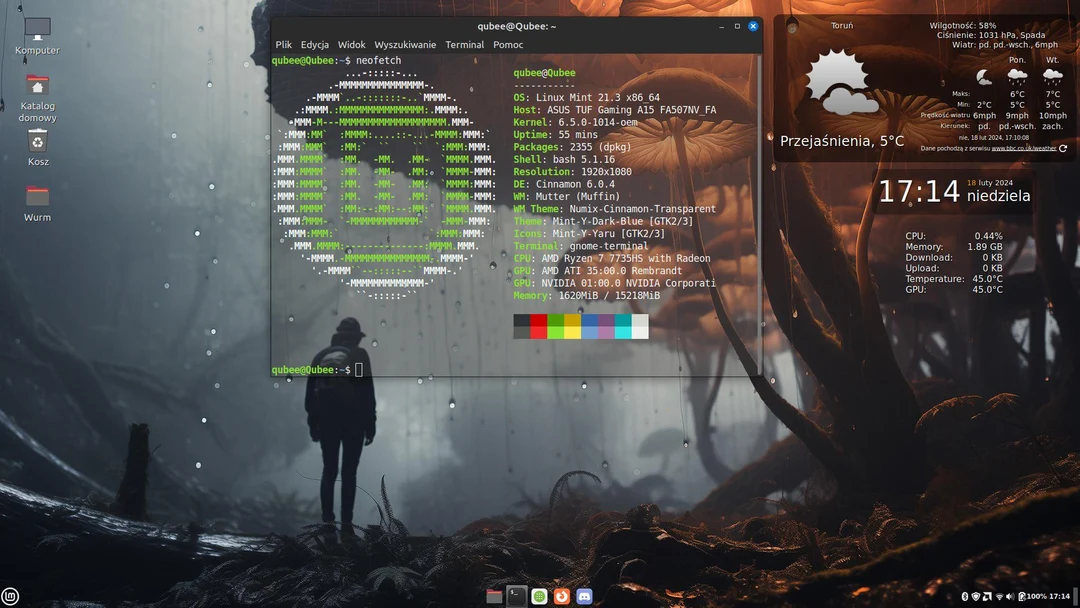This screenshot has width=1080, height=608.
Task: Open the Pomoc menu item
Action: [x=507, y=44]
